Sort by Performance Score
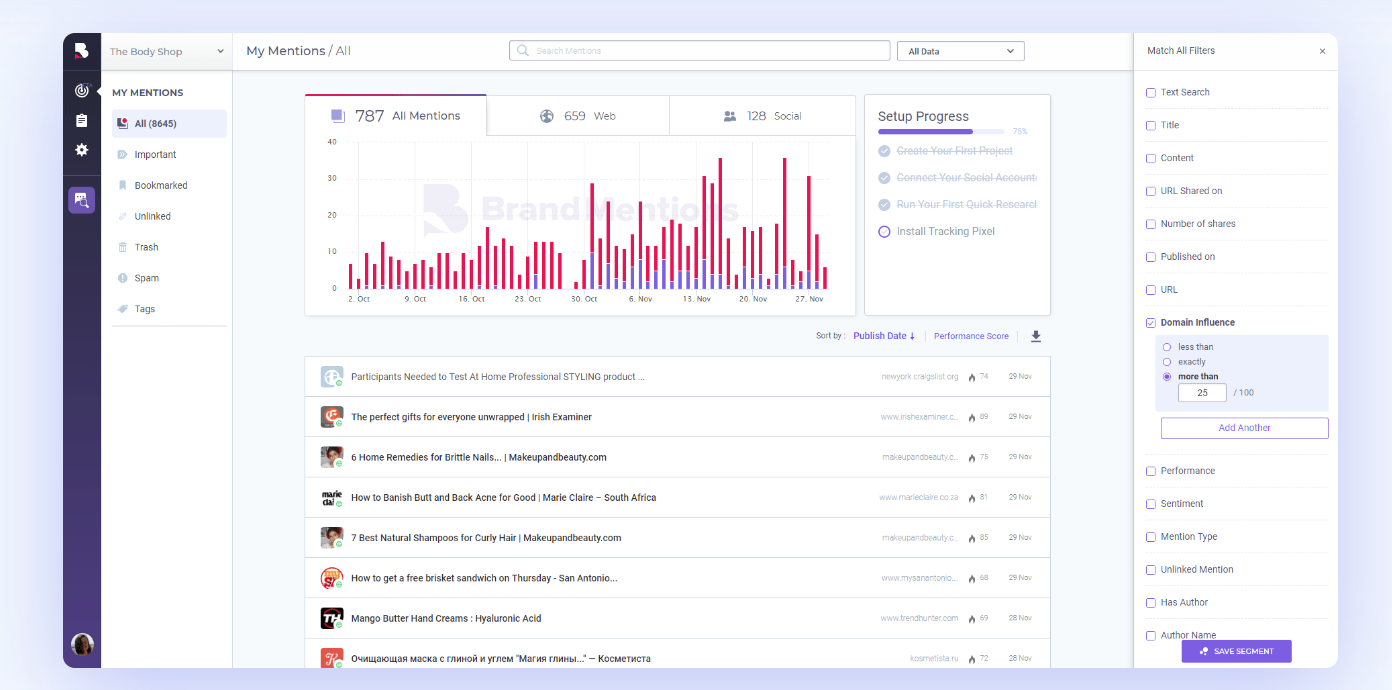The height and width of the screenshot is (690, 1392). [971, 336]
